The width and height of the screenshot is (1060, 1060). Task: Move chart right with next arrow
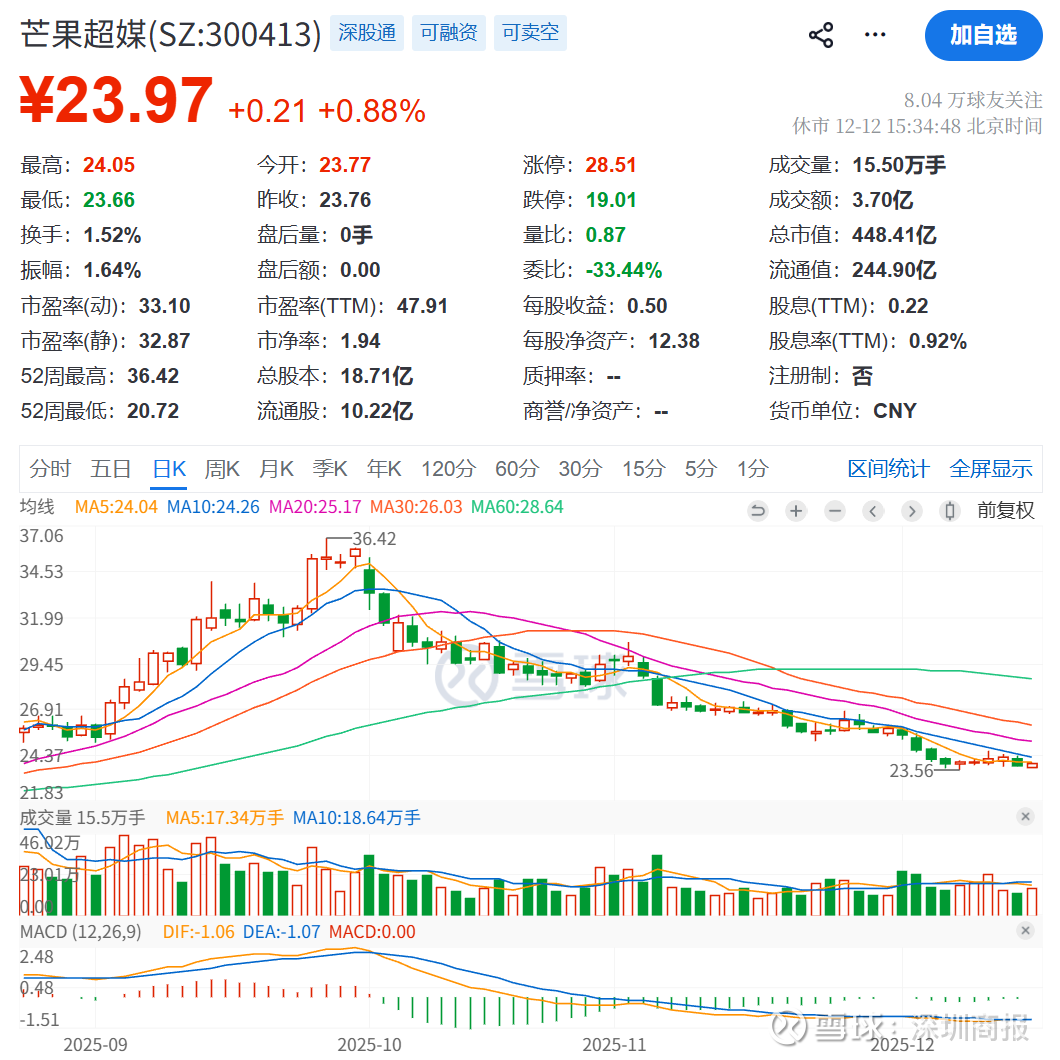[x=911, y=511]
